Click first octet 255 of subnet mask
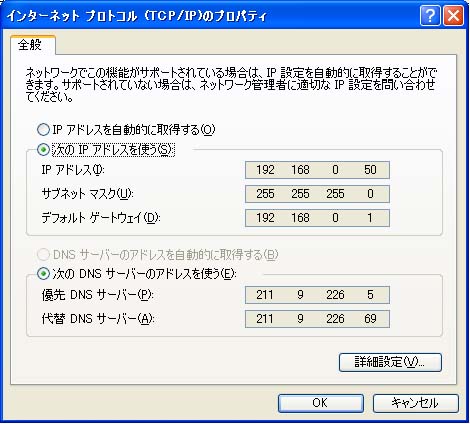470x424 pixels. click(x=265, y=194)
